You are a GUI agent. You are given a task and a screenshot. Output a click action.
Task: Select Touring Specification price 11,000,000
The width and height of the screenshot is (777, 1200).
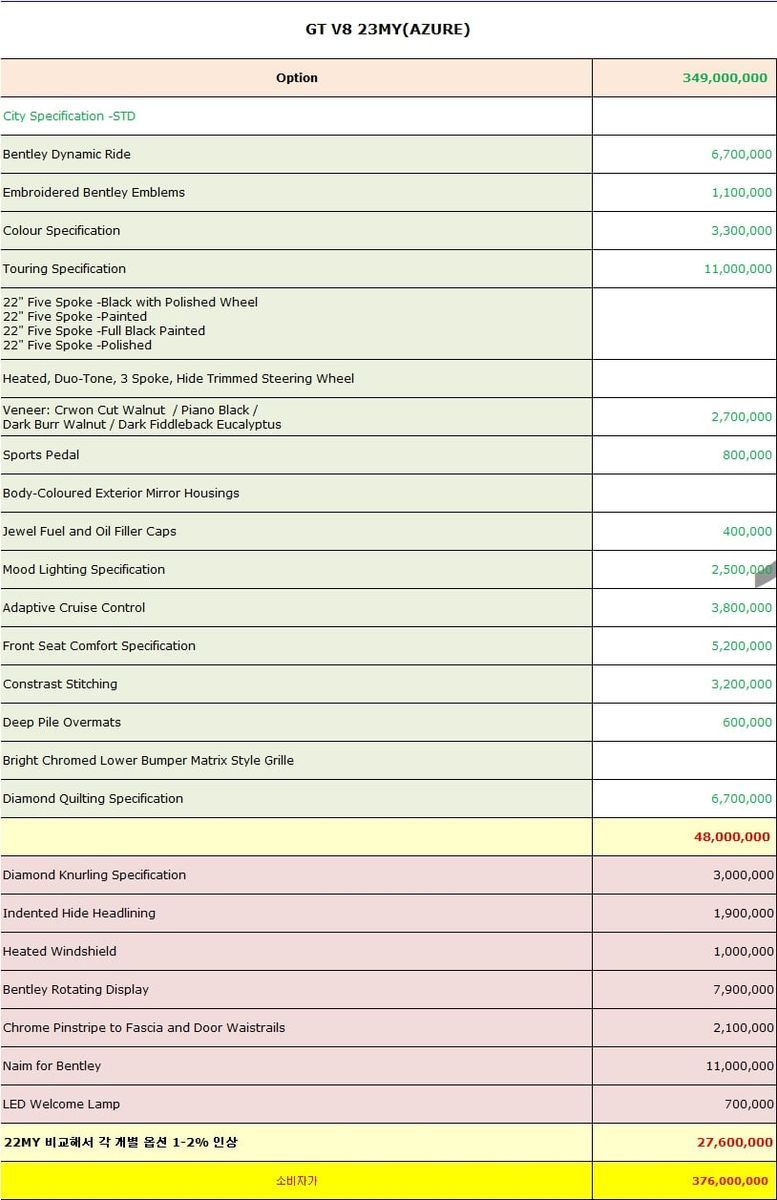[x=738, y=269]
